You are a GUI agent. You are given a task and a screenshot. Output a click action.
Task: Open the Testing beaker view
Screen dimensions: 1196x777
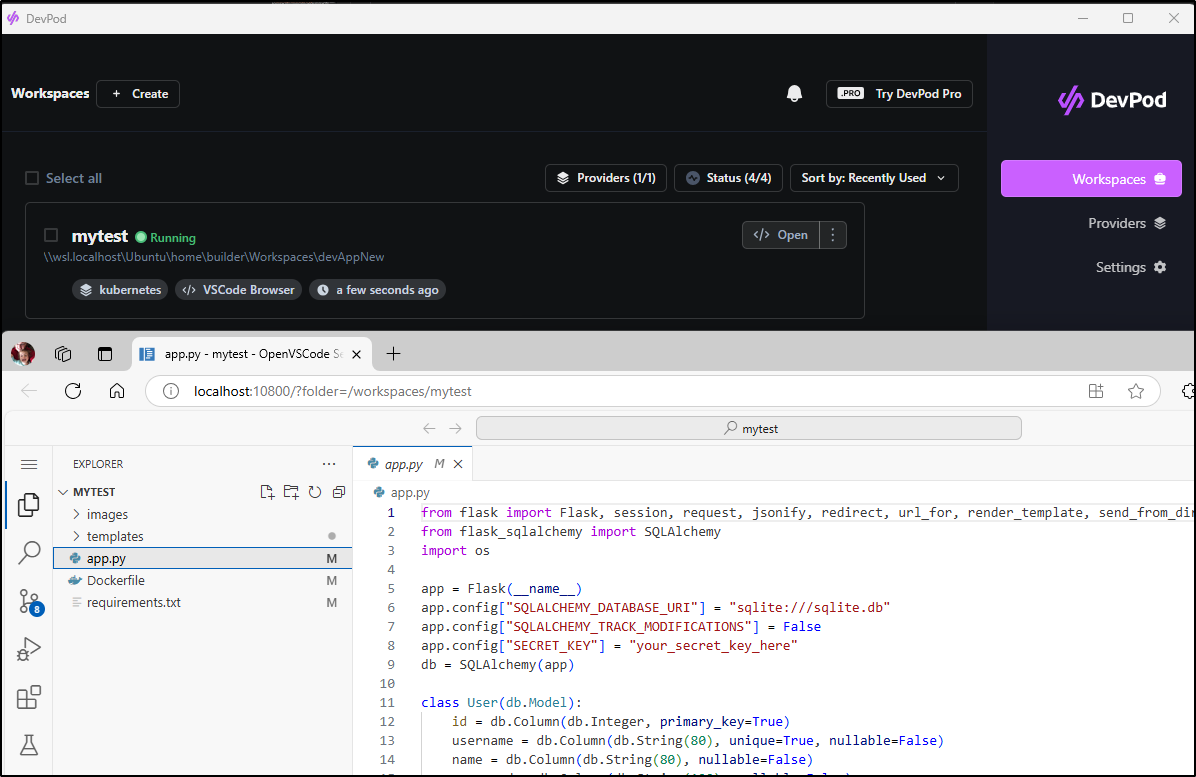pos(29,745)
